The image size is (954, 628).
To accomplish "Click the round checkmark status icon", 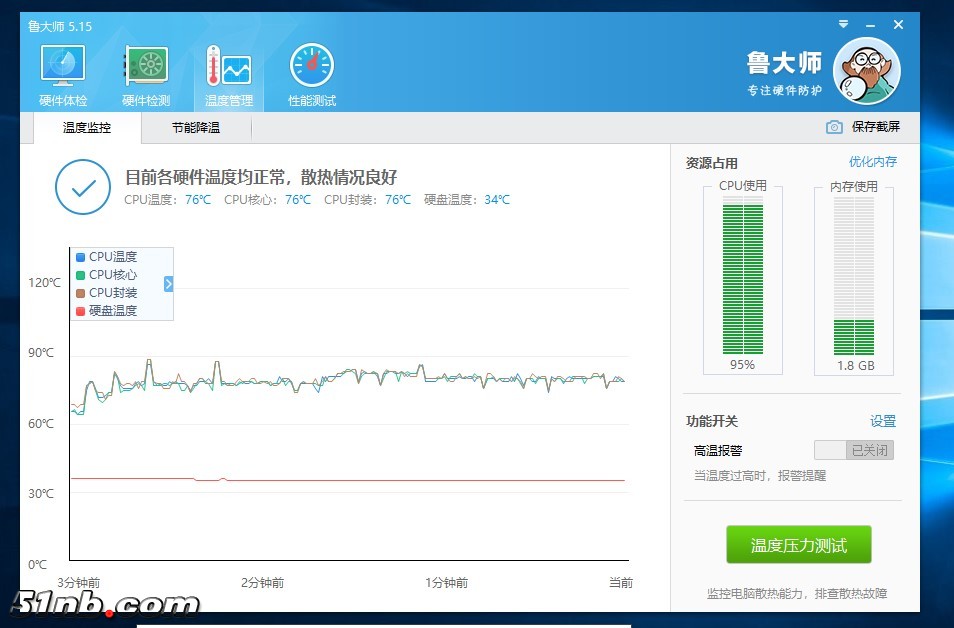I will (83, 187).
